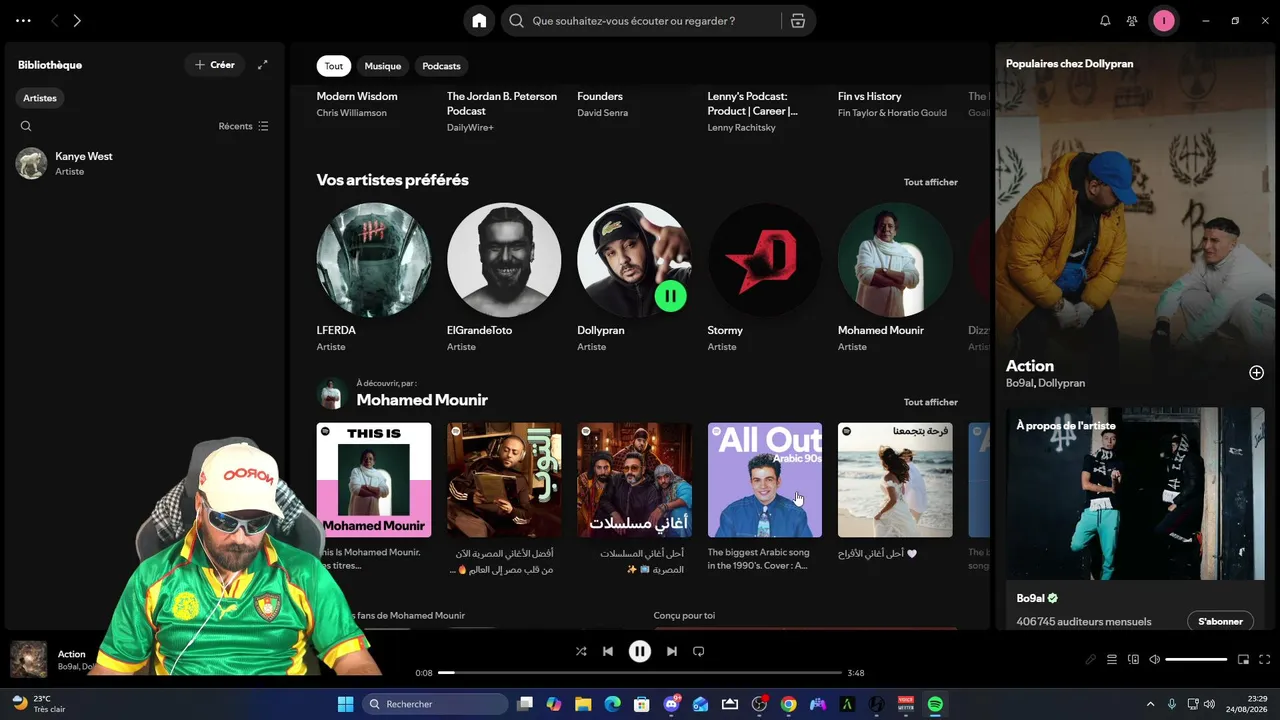Open This Is Mohamed Mounir playlist

[x=374, y=498]
